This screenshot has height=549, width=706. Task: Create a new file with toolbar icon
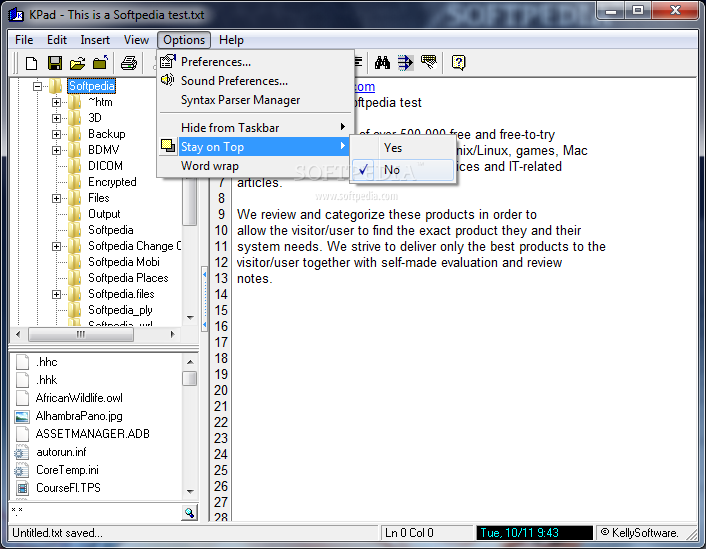pyautogui.click(x=31, y=63)
